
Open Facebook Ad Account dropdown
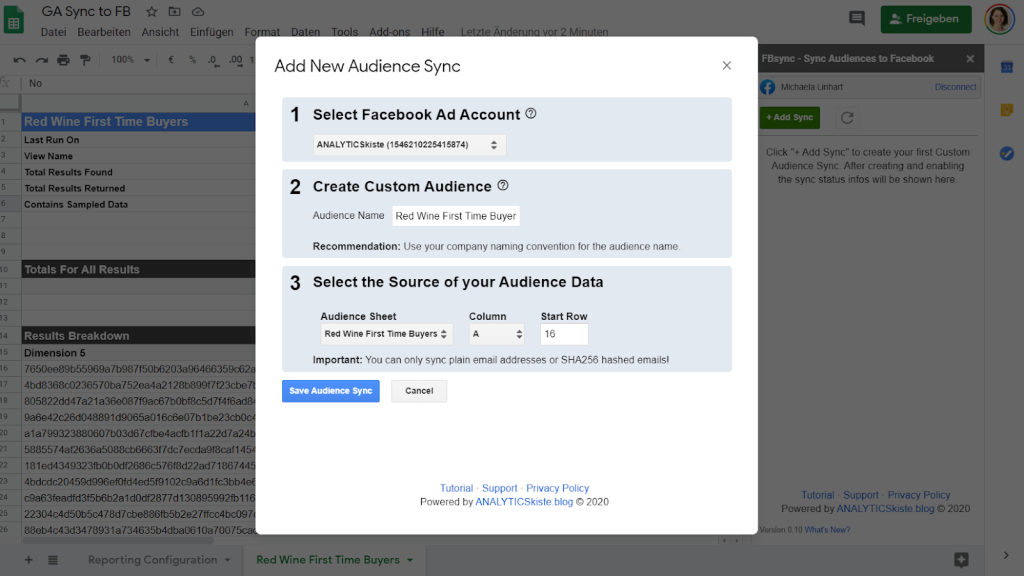coord(409,145)
